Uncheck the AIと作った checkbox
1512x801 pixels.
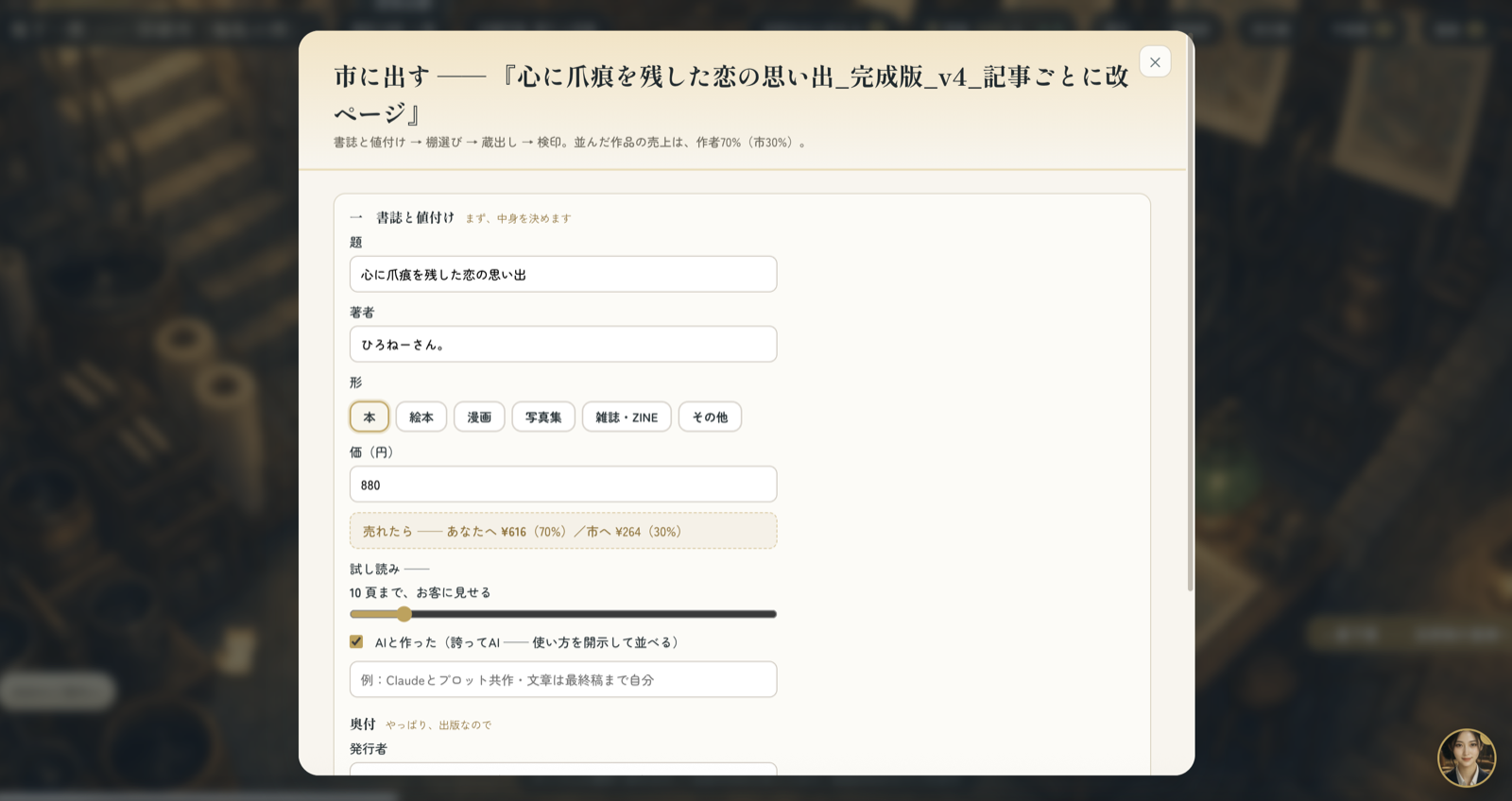356,641
